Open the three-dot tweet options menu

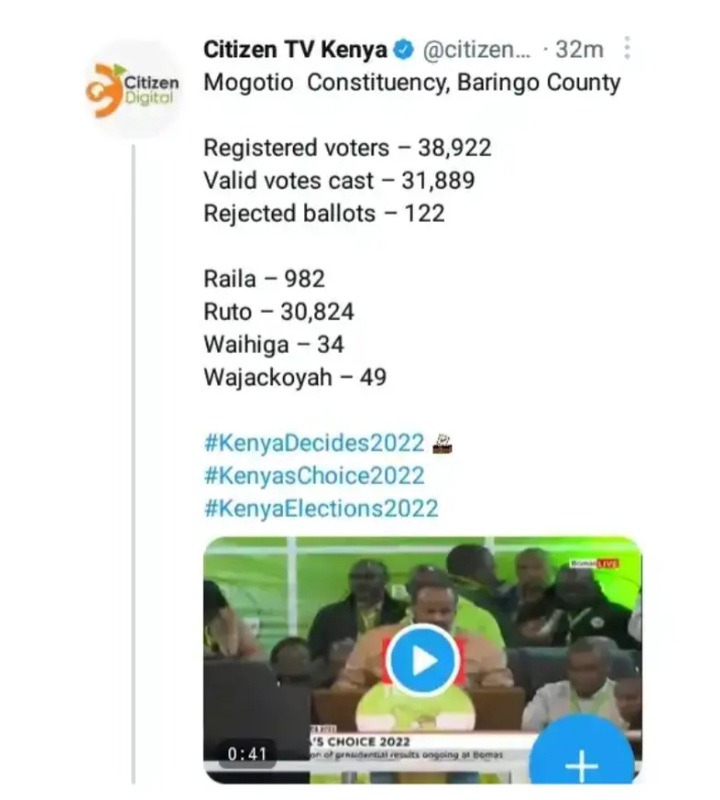(x=627, y=49)
